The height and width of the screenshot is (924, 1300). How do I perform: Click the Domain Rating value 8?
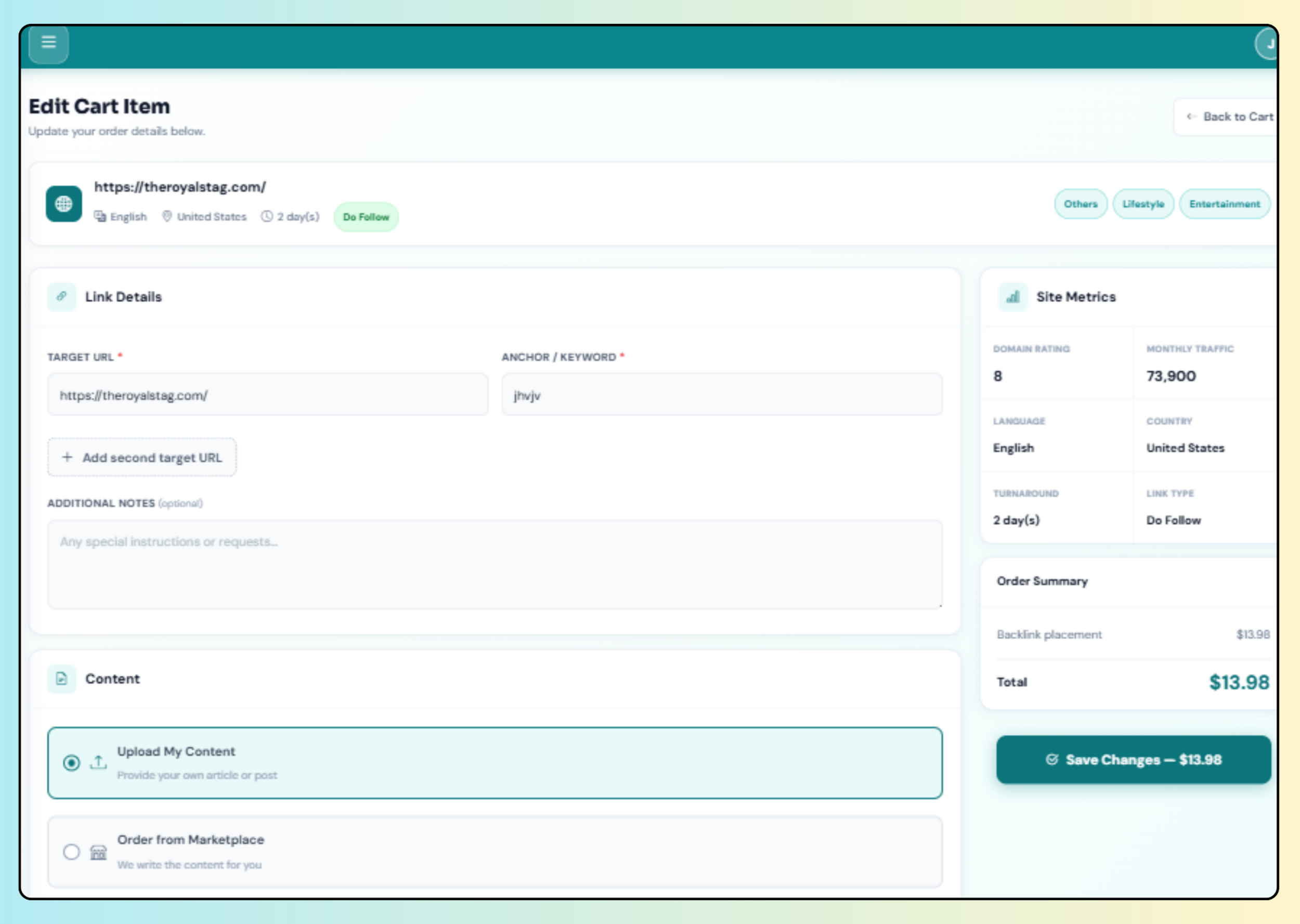click(x=998, y=376)
